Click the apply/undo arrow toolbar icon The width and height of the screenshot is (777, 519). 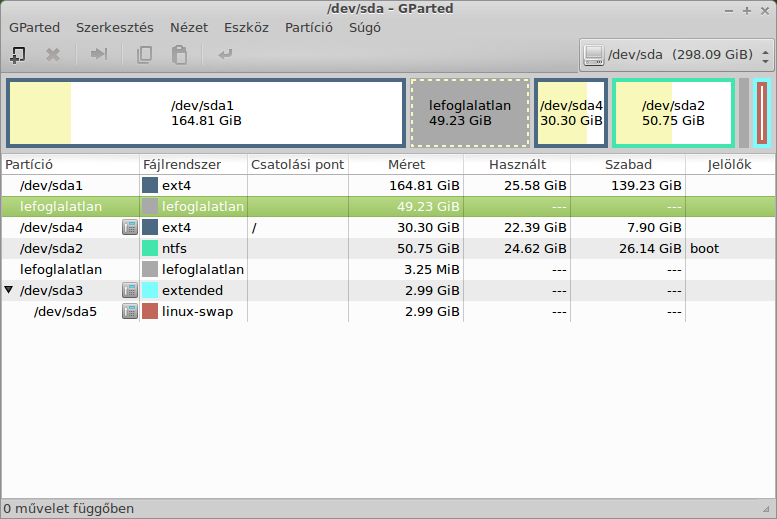225,54
